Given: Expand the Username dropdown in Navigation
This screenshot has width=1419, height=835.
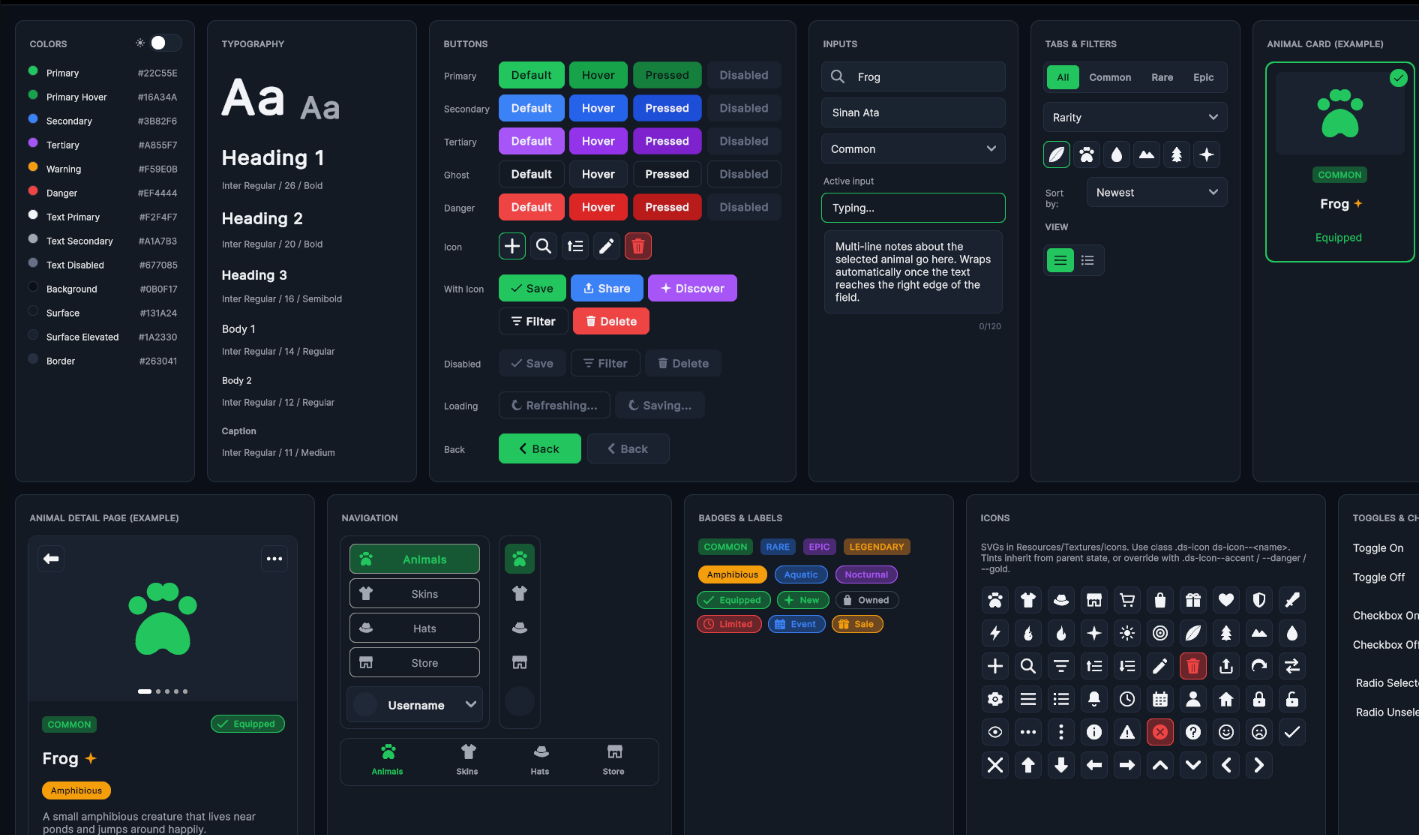Looking at the screenshot, I should (x=414, y=705).
